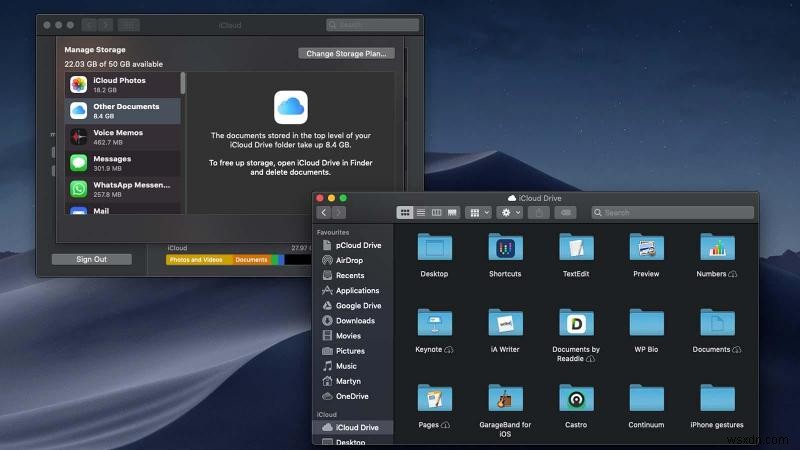Open the gear Action menu dropdown
Viewport: 800px width, 450px height.
click(510, 213)
